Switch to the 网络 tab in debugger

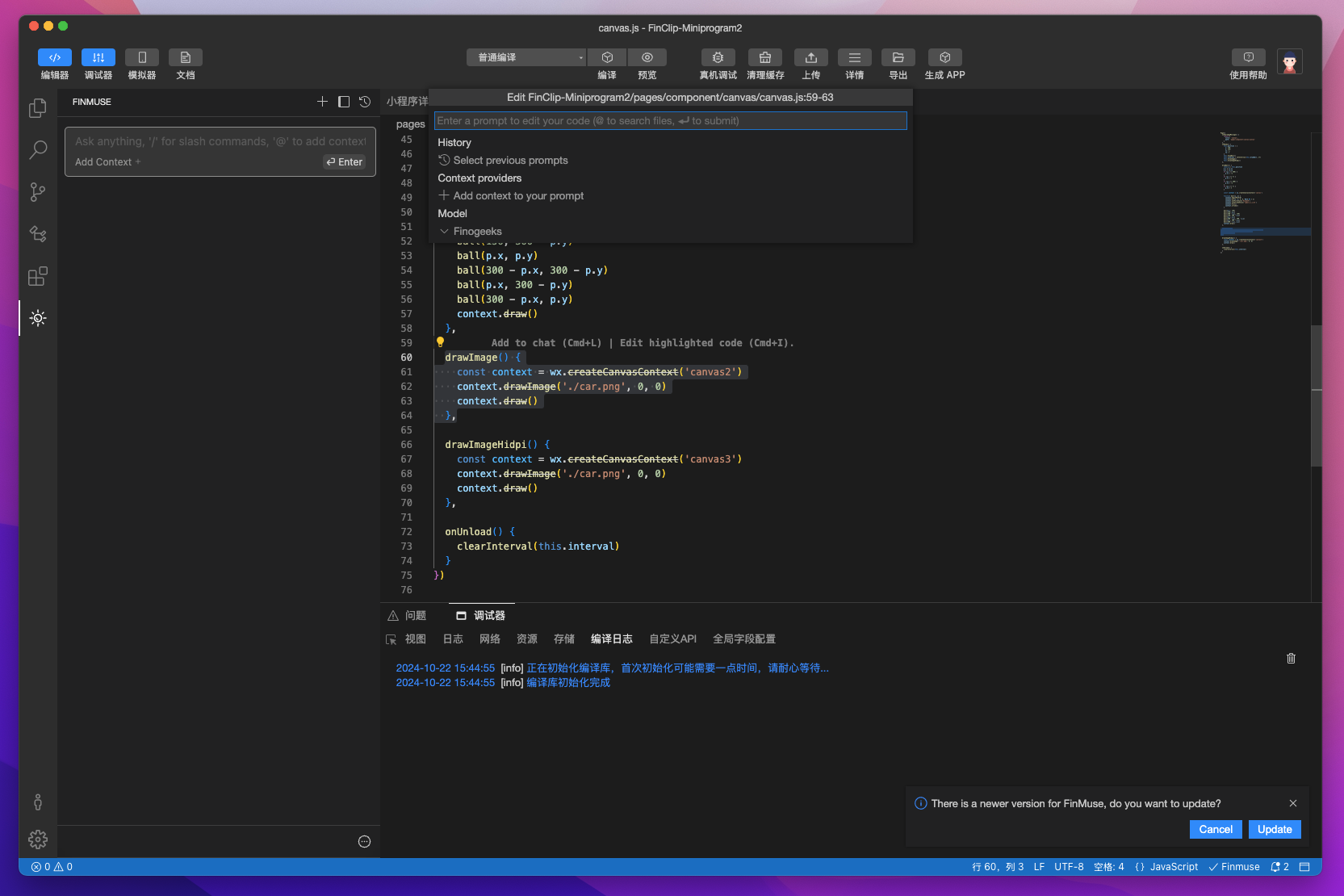tap(489, 639)
